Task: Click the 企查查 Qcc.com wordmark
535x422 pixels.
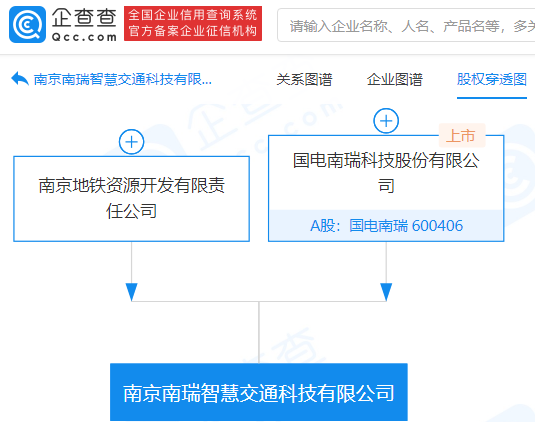Action: coord(84,25)
